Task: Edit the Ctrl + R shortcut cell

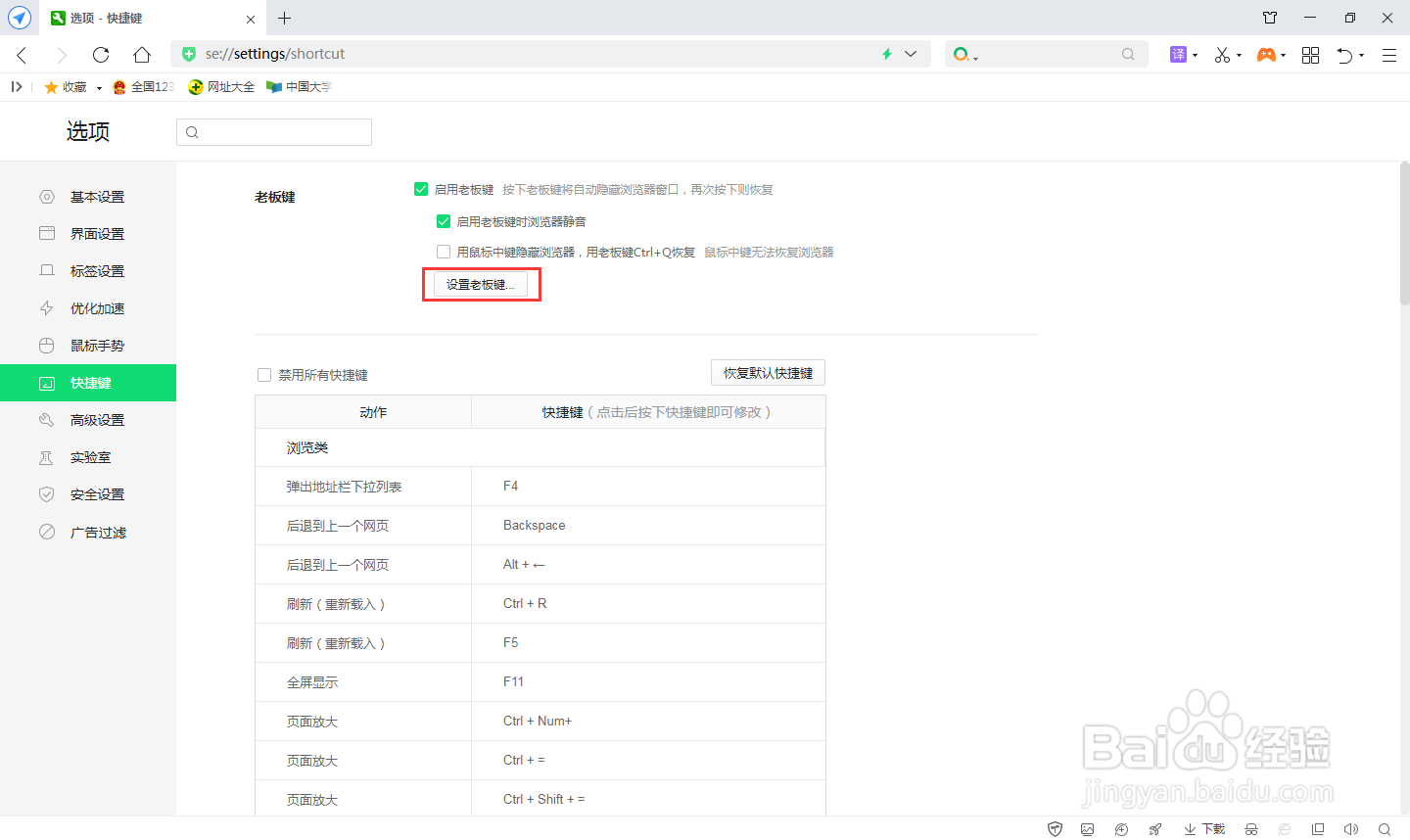Action: pyautogui.click(x=648, y=603)
